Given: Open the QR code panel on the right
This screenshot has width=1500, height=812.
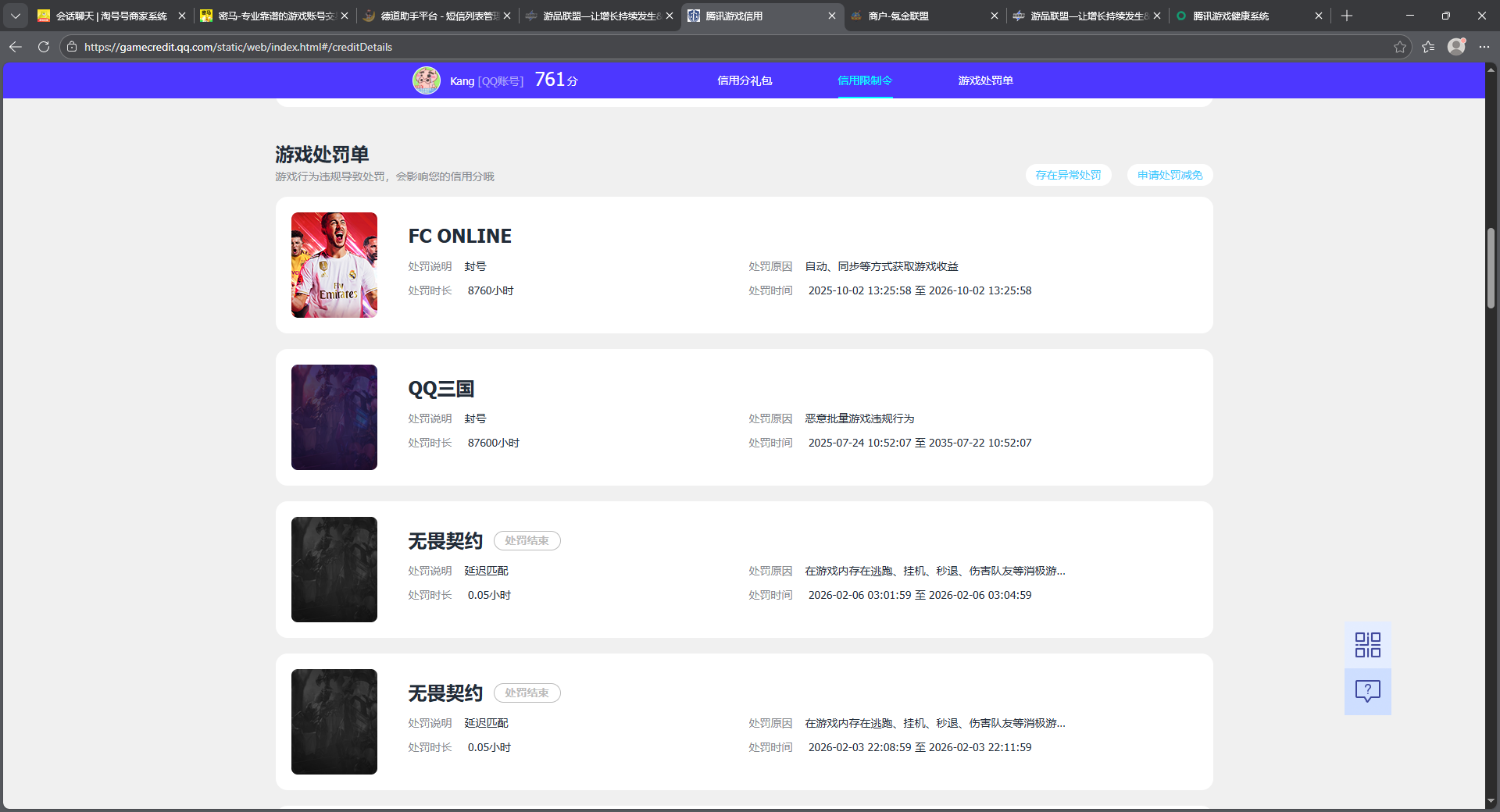Looking at the screenshot, I should coord(1366,644).
